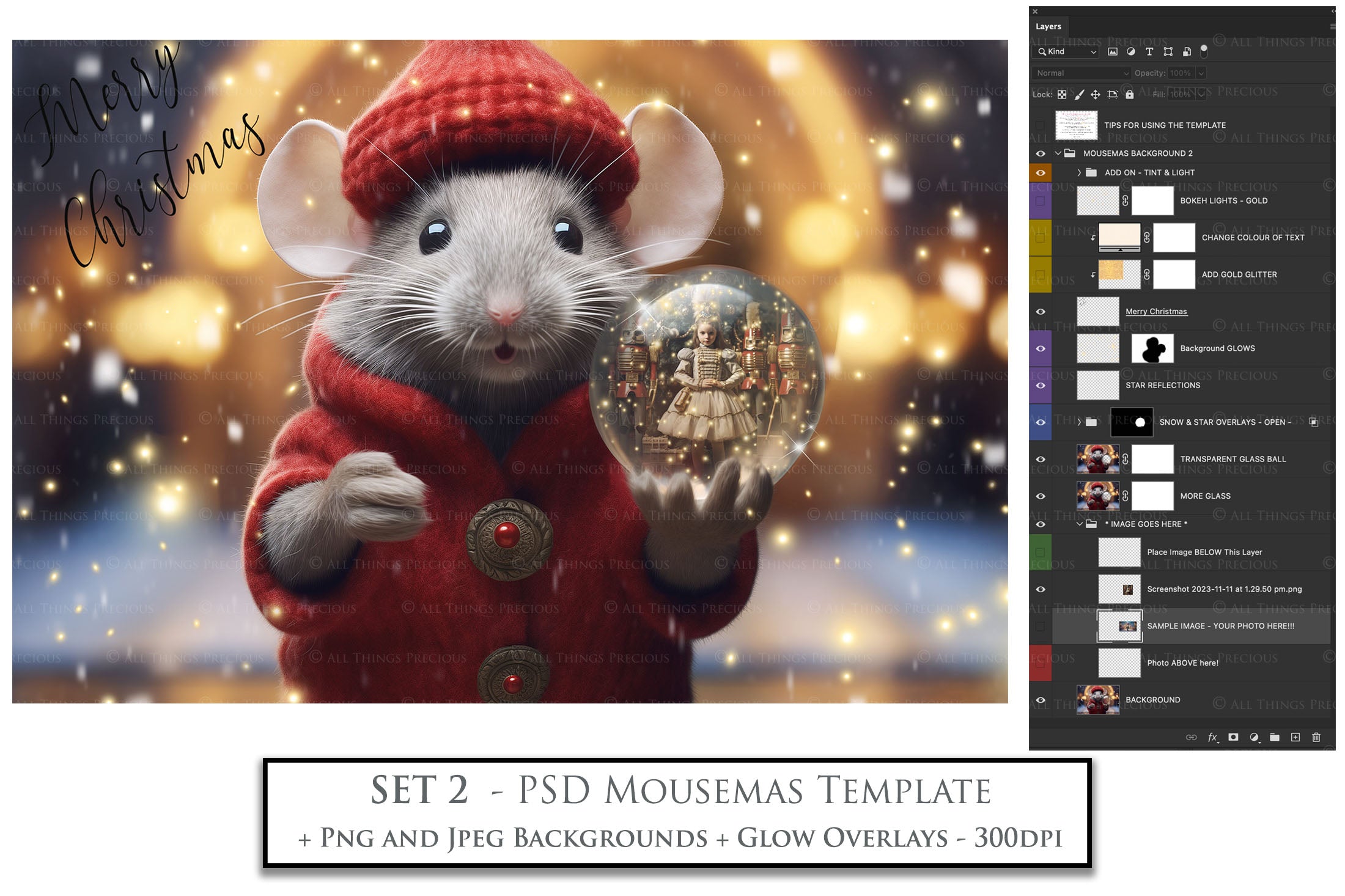Click Add layer mask icon
This screenshot has height=896, width=1345.
tap(1233, 737)
